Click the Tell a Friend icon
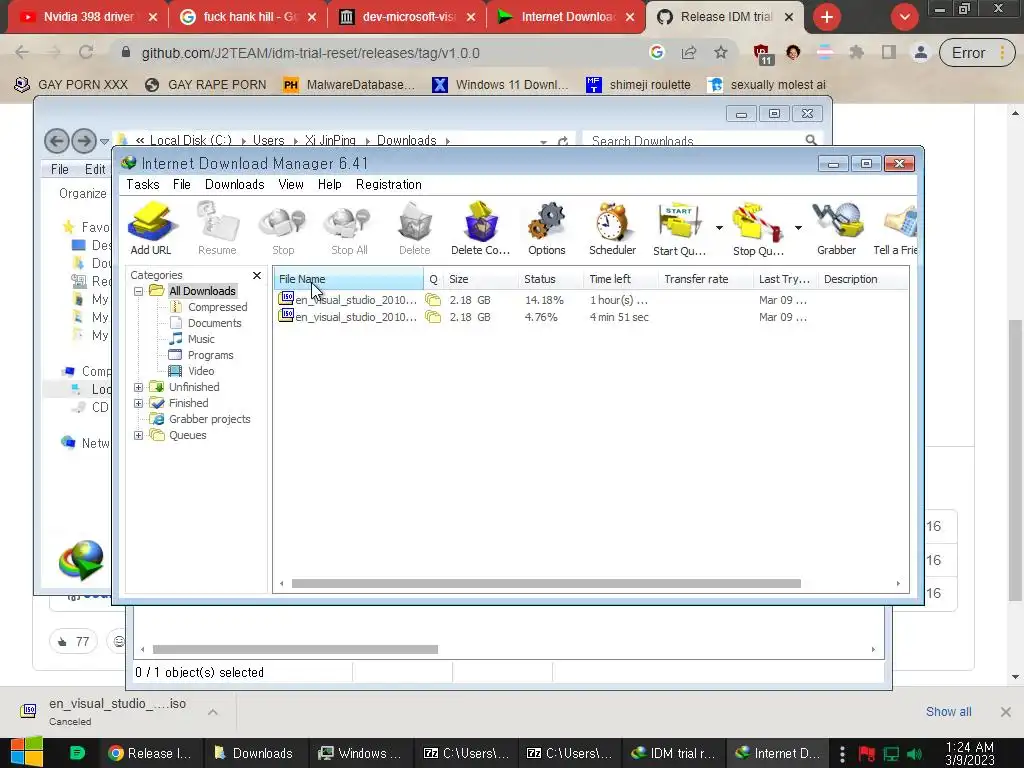The image size is (1024, 768). pyautogui.click(x=896, y=229)
